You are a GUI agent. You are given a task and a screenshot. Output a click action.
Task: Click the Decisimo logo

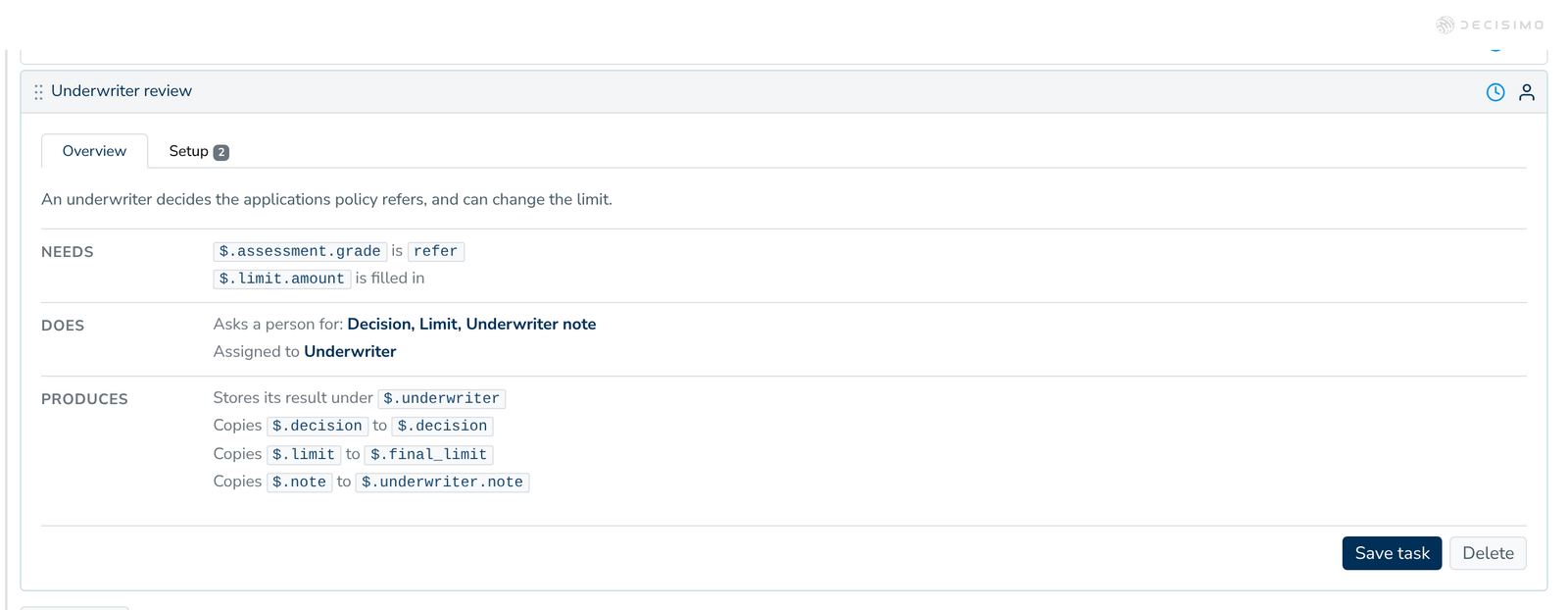click(1490, 25)
